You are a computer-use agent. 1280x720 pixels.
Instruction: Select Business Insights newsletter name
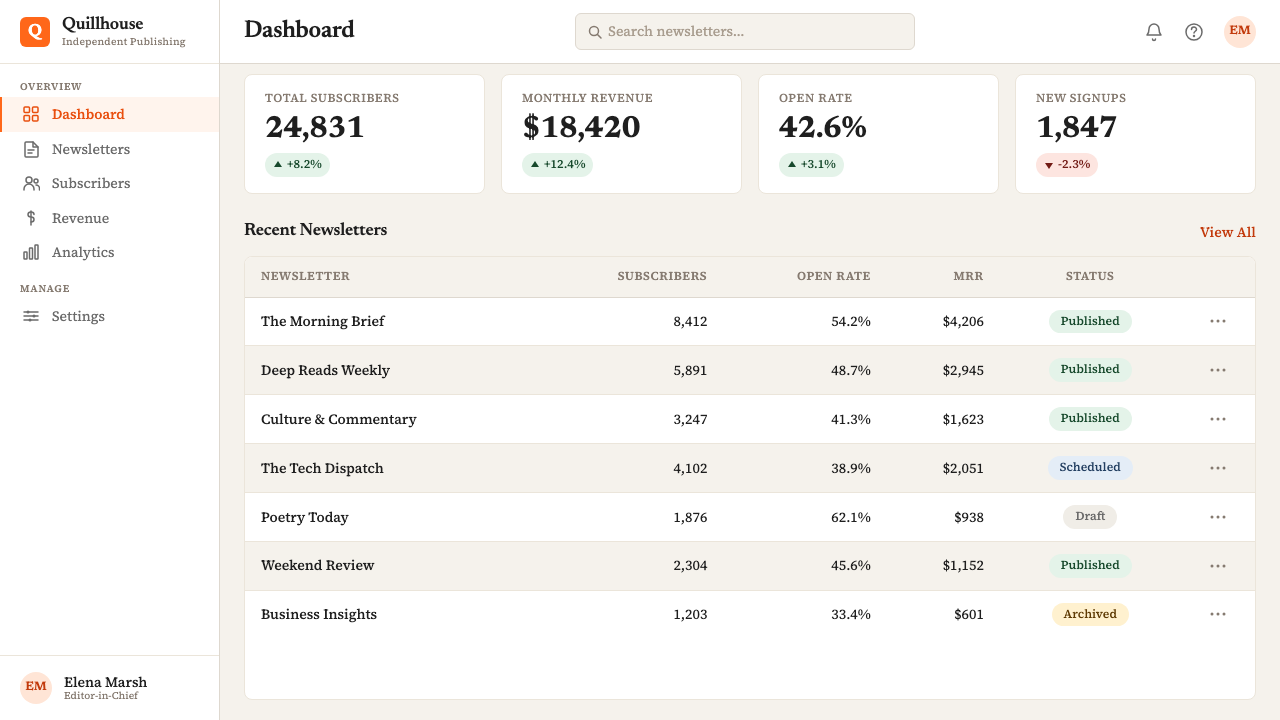(x=319, y=614)
